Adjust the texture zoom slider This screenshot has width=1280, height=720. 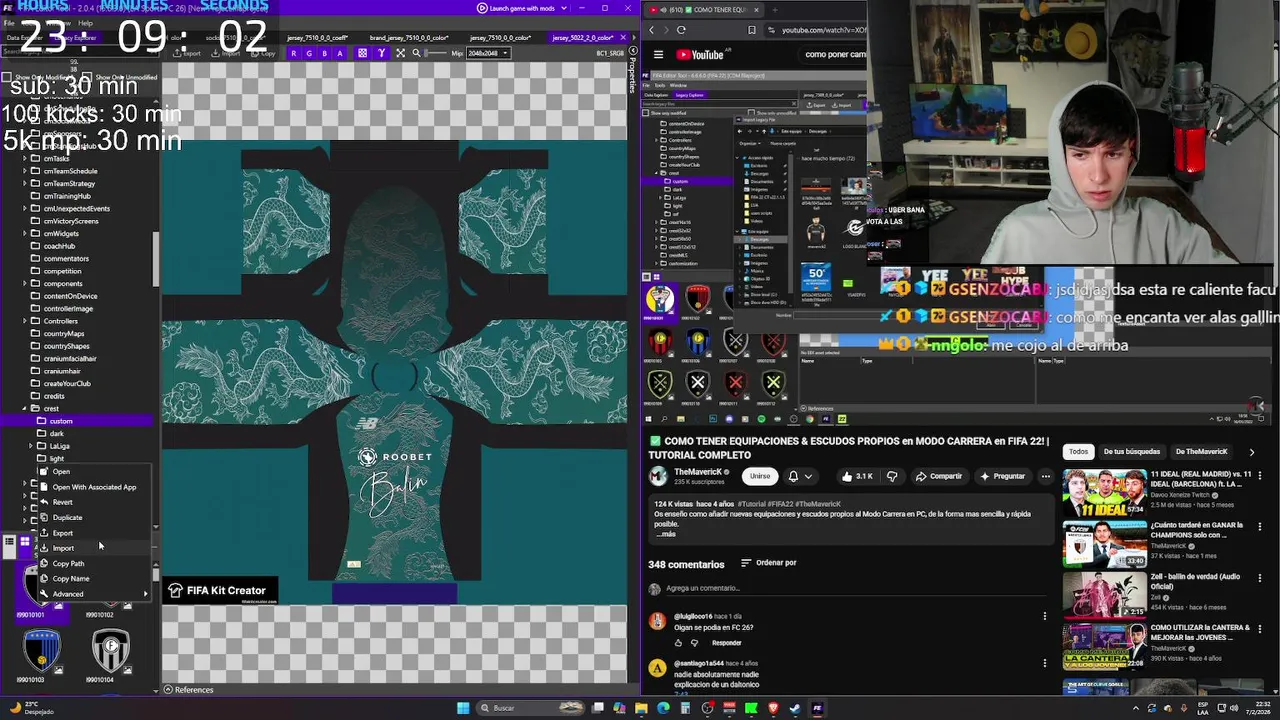438,53
